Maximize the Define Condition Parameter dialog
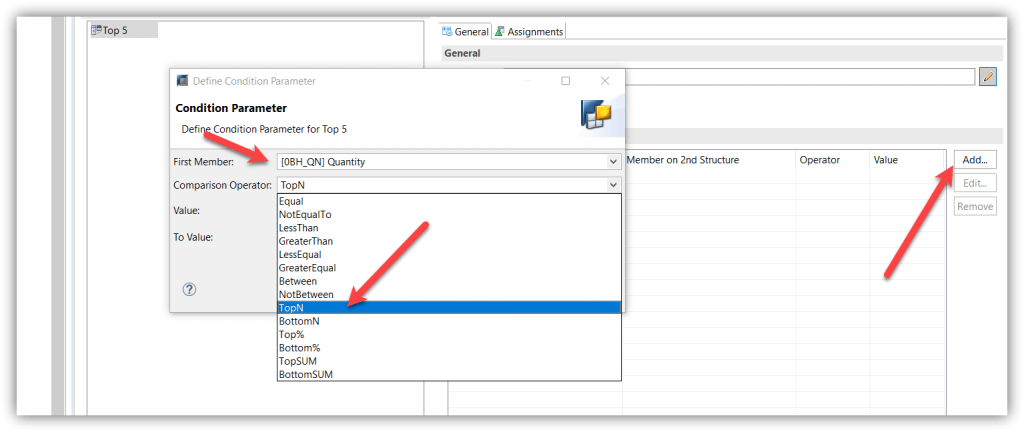The width and height of the screenshot is (1024, 432). (566, 81)
